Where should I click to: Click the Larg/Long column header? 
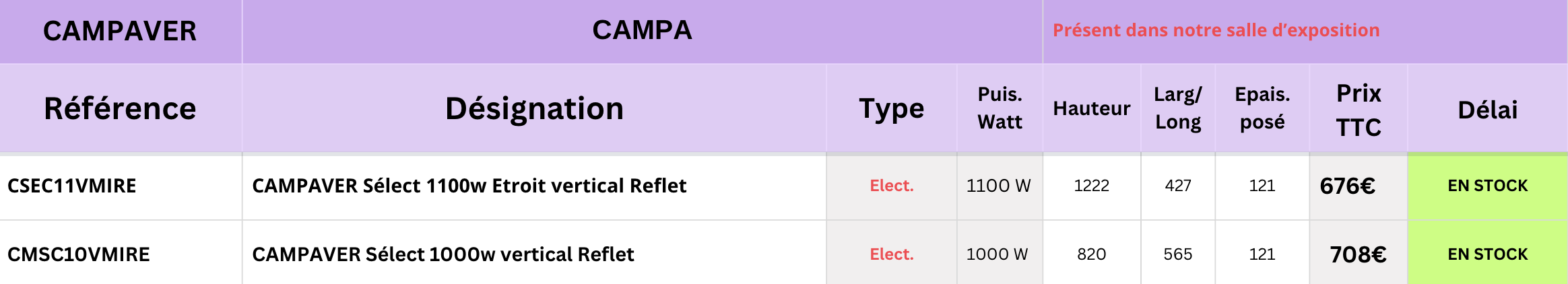[1177, 108]
